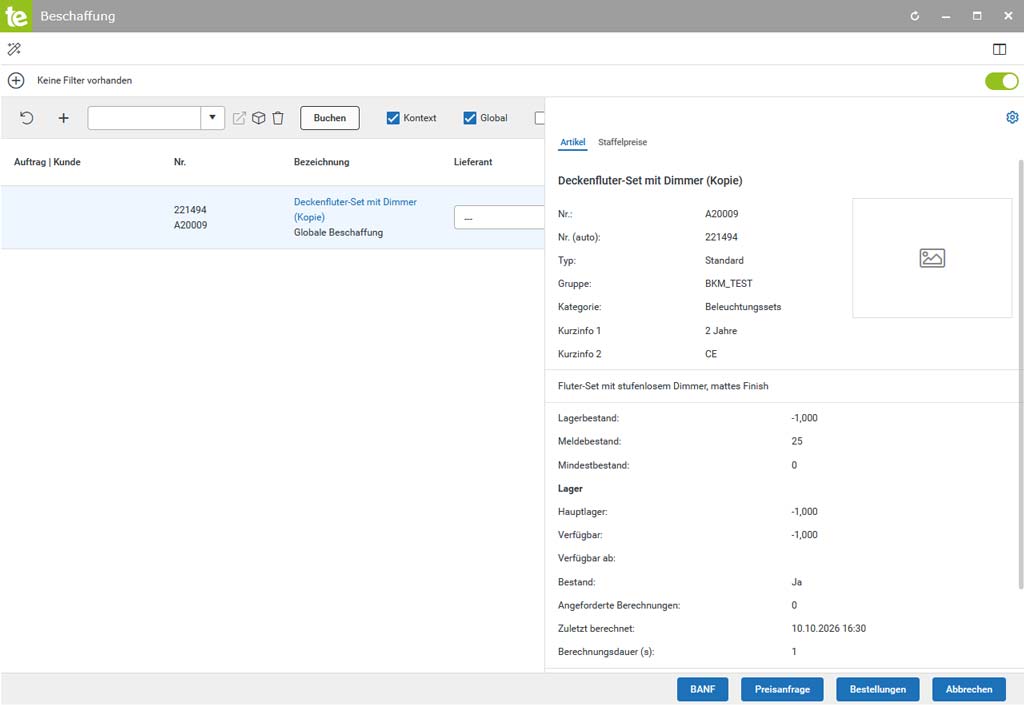Image resolution: width=1024 pixels, height=705 pixels.
Task: Click the Preisanfrage button
Action: [782, 689]
